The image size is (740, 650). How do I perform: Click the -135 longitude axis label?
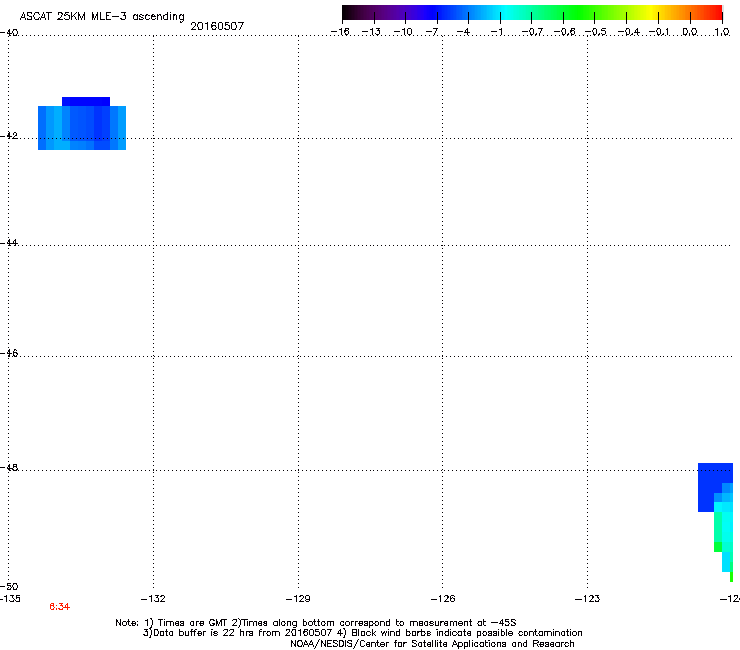pyautogui.click(x=10, y=599)
